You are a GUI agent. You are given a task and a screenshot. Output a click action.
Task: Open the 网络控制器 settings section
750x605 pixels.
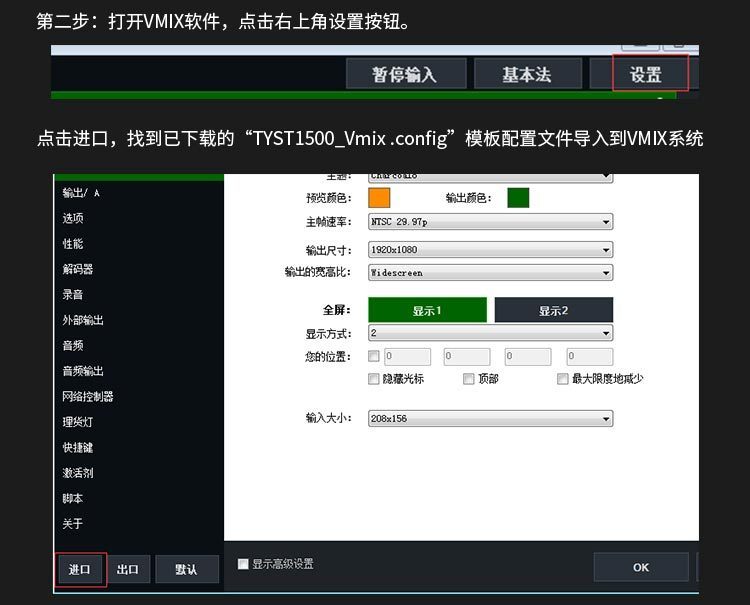pos(88,396)
